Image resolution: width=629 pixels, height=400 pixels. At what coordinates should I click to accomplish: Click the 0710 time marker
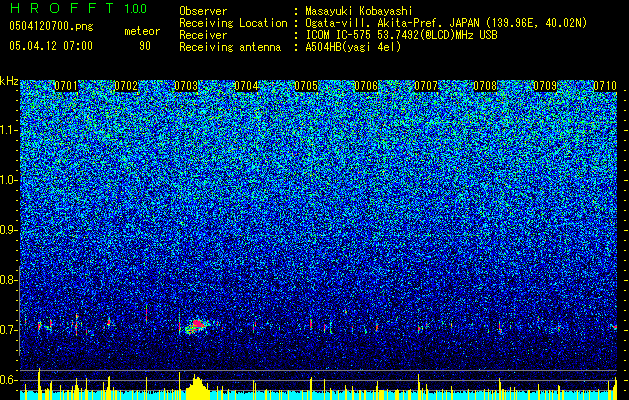click(605, 86)
